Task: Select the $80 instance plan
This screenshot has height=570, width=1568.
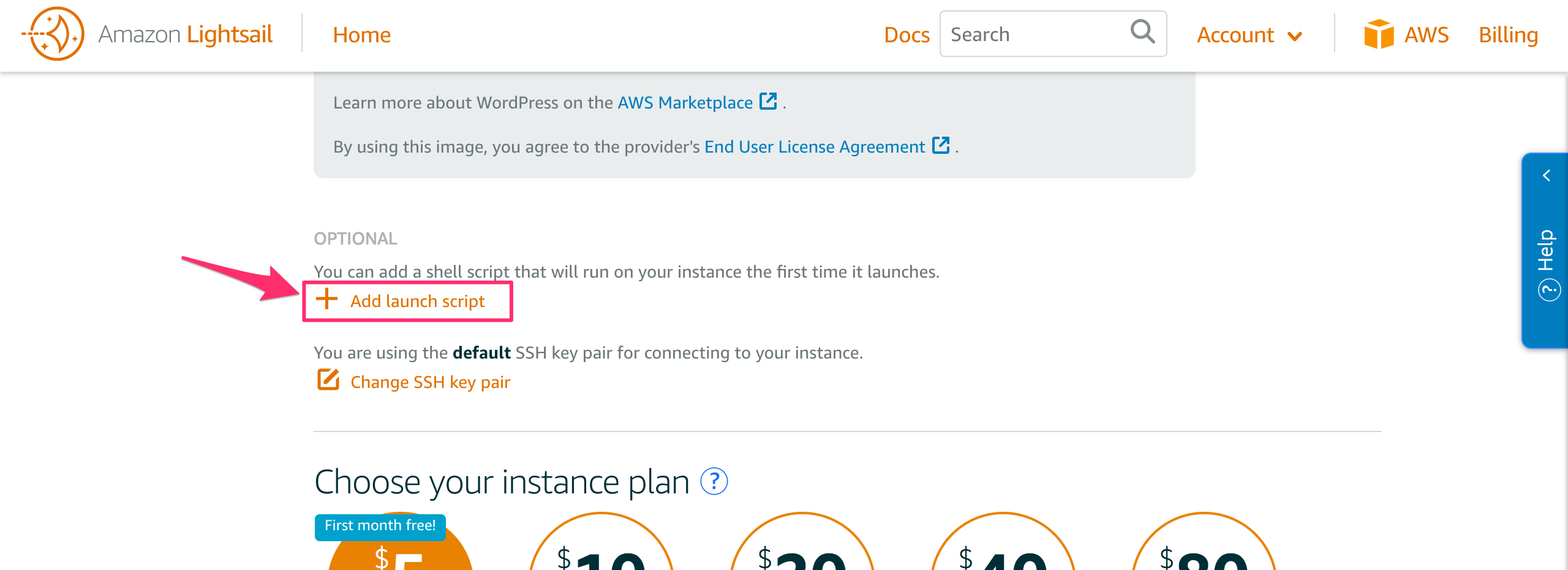Action: click(x=1204, y=542)
